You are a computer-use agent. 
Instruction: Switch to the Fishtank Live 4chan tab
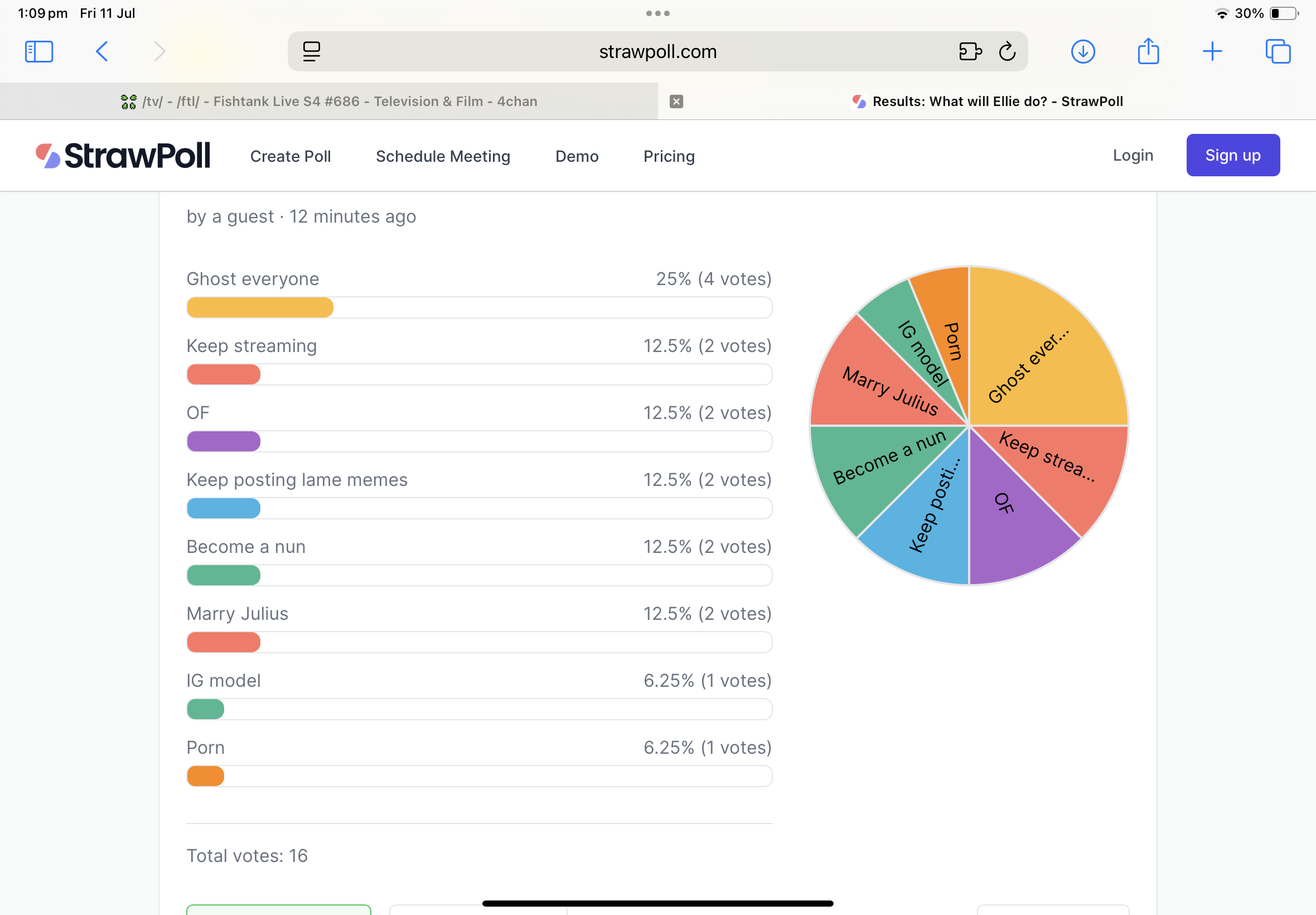tap(329, 102)
